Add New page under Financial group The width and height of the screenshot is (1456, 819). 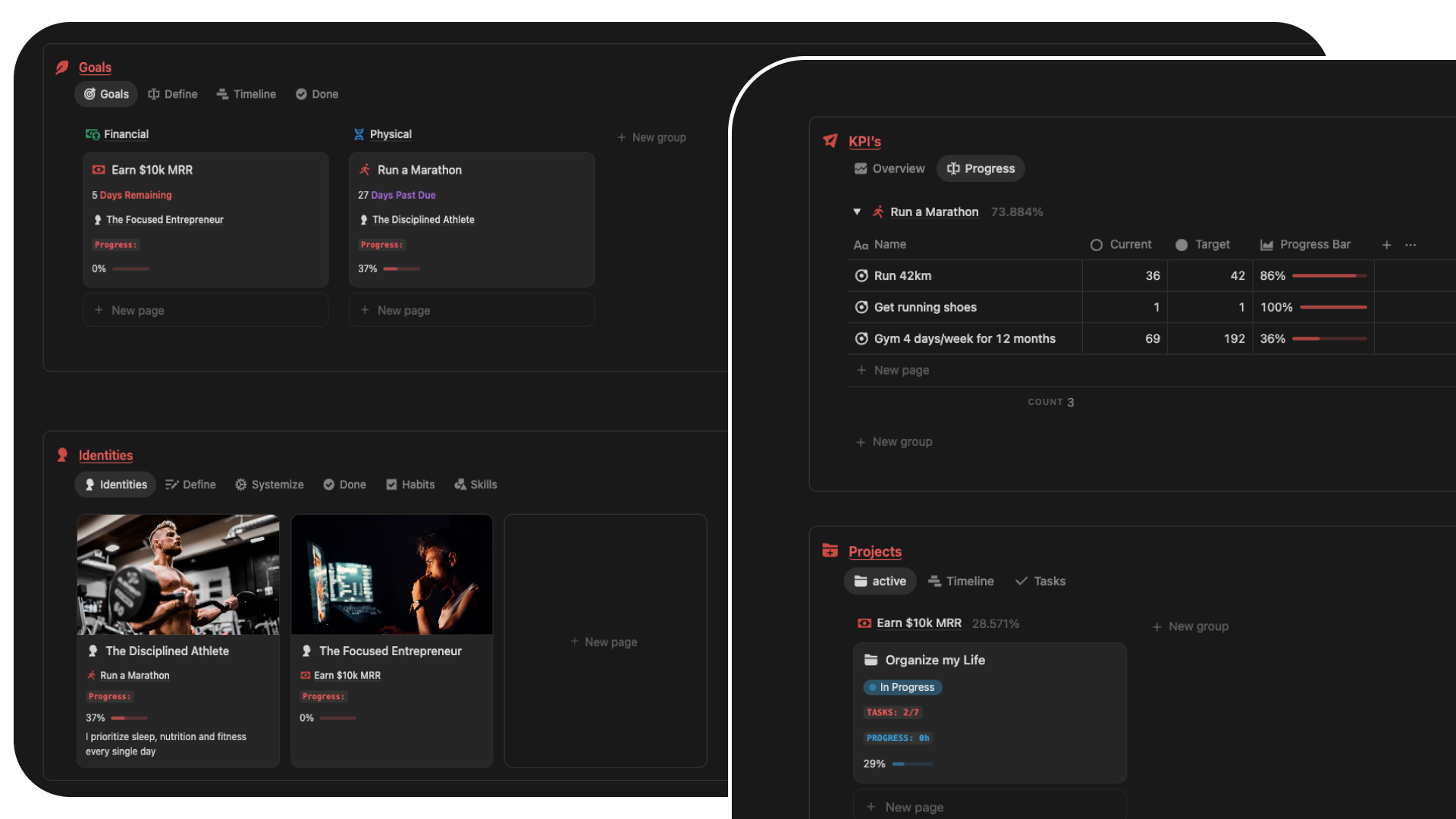(x=206, y=310)
